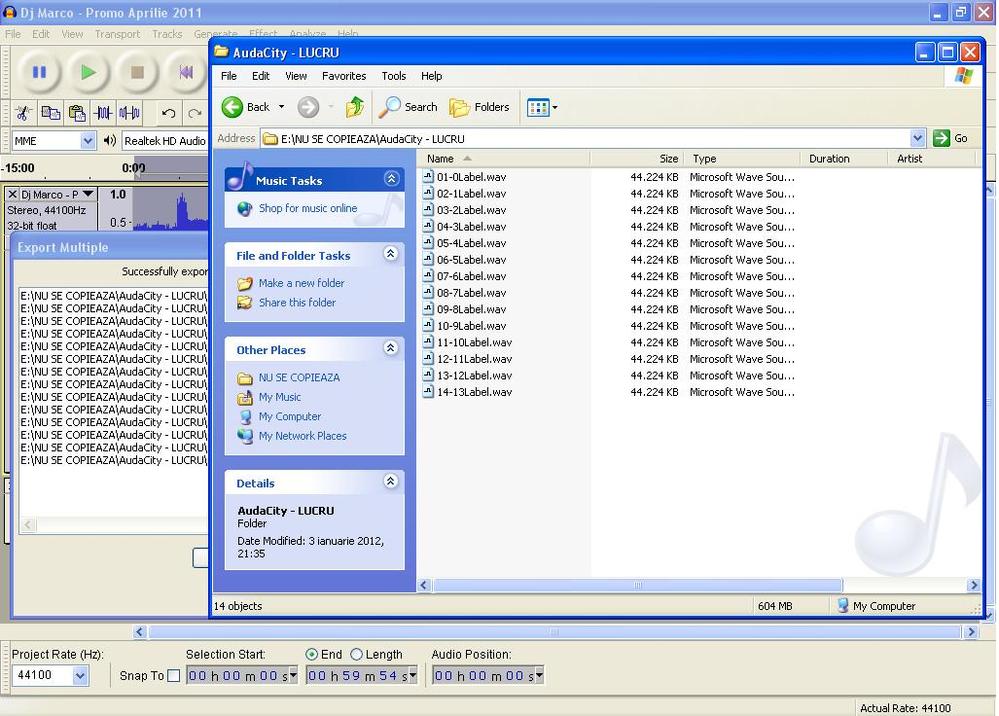Open the Transport menu in Audacity
This screenshot has width=999, height=716.
(x=117, y=34)
